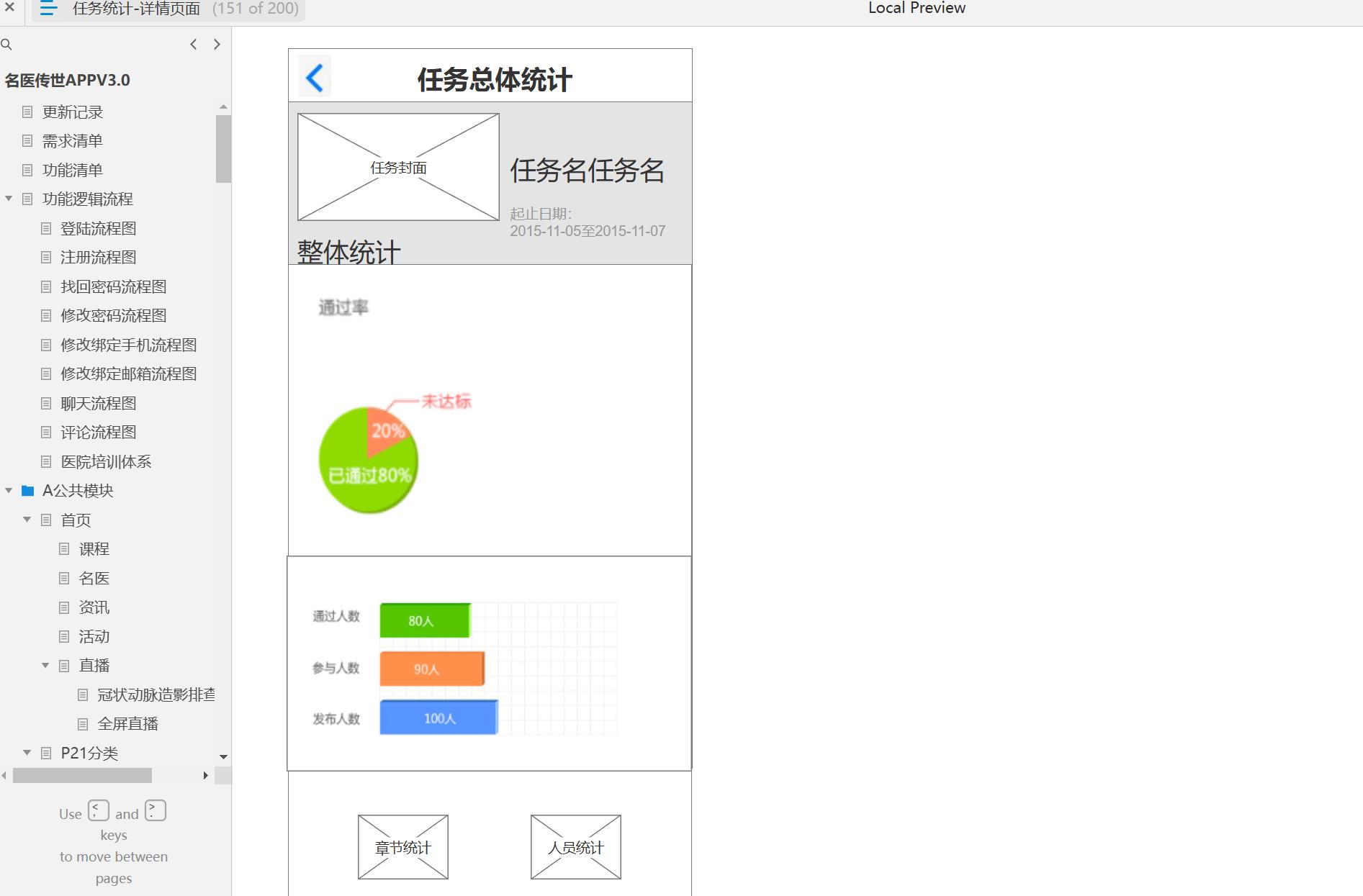The image size is (1363, 896).
Task: Open the 冠状动脉造影排查 page
Action: pos(156,694)
